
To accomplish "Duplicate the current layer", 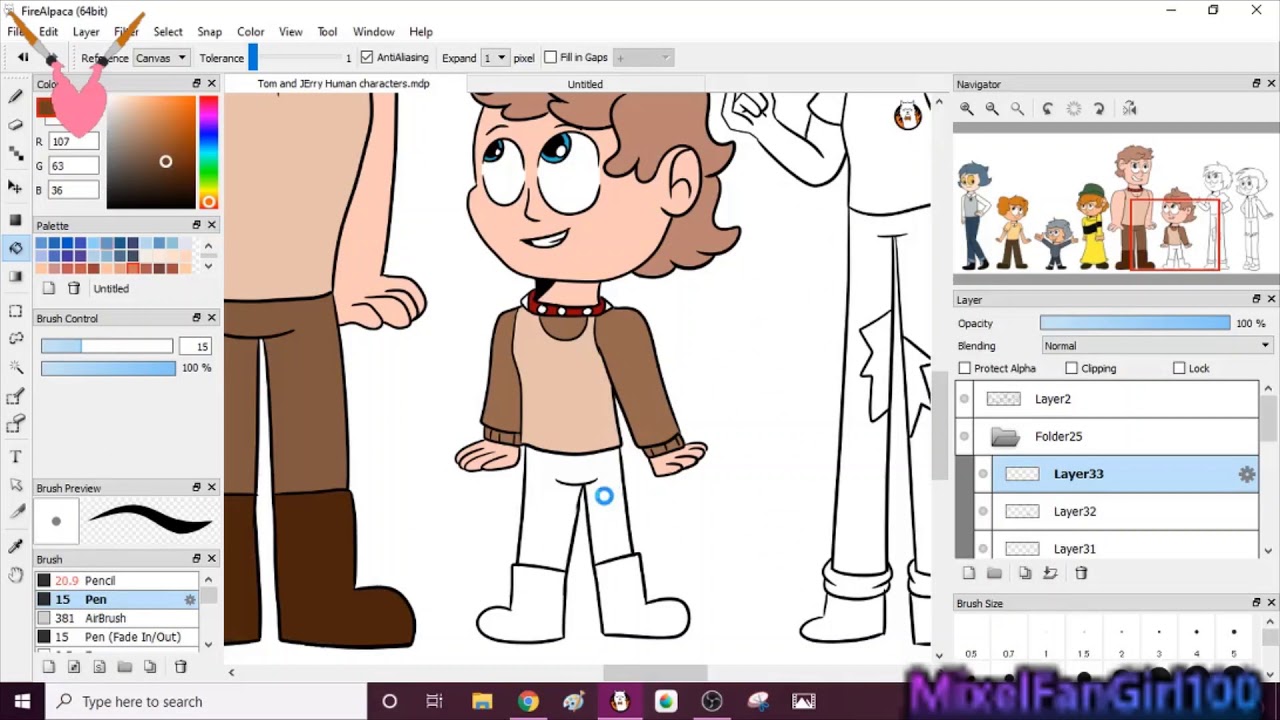I will [x=1025, y=573].
